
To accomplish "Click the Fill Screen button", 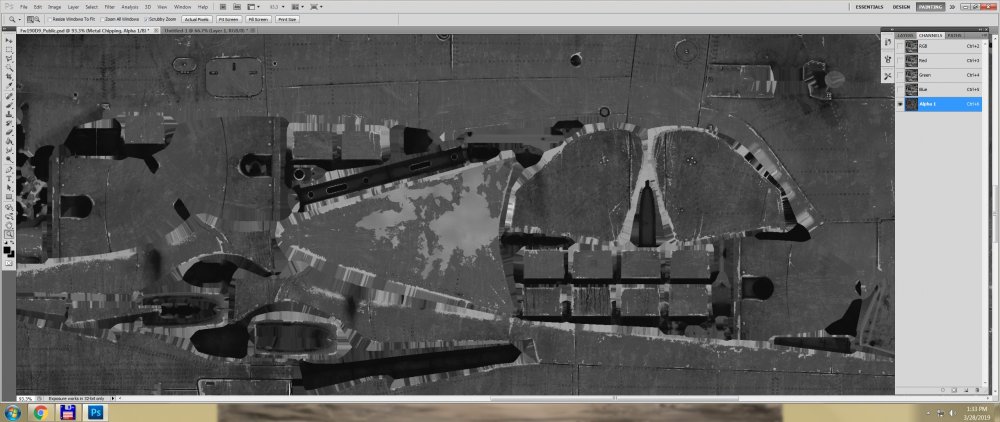I will [x=258, y=19].
